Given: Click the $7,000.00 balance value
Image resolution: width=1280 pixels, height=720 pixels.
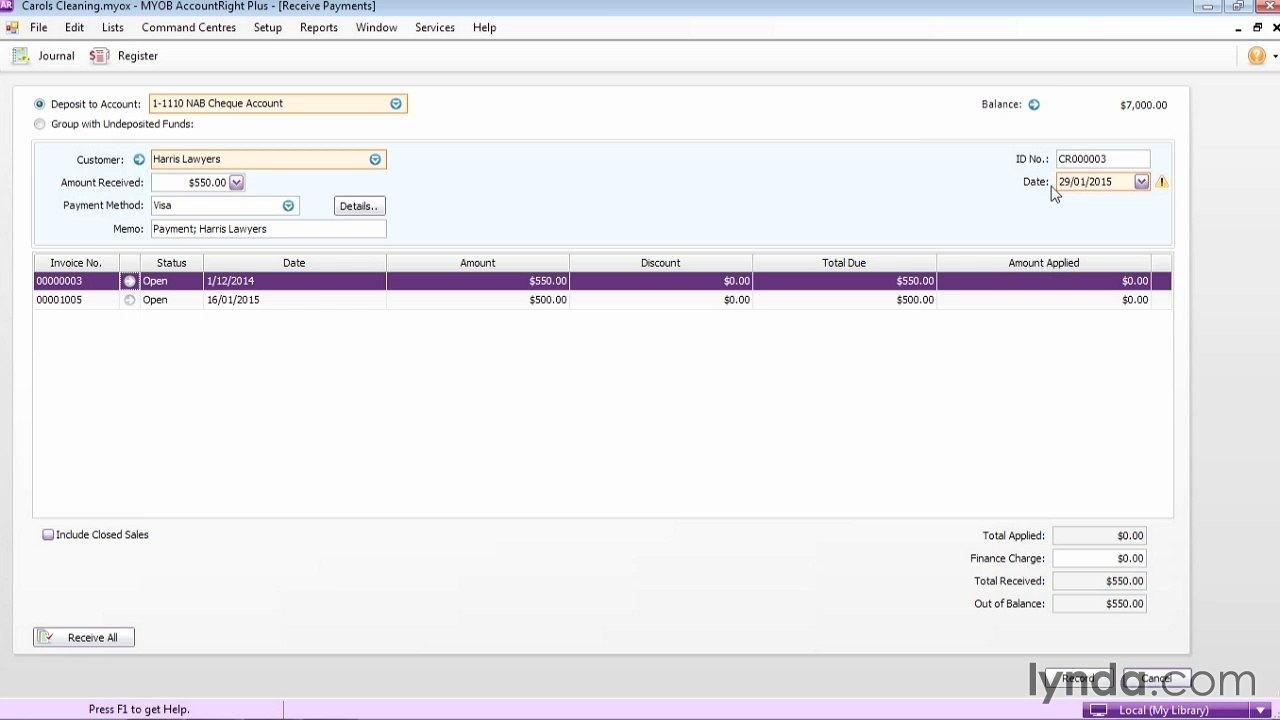Looking at the screenshot, I should (1143, 105).
